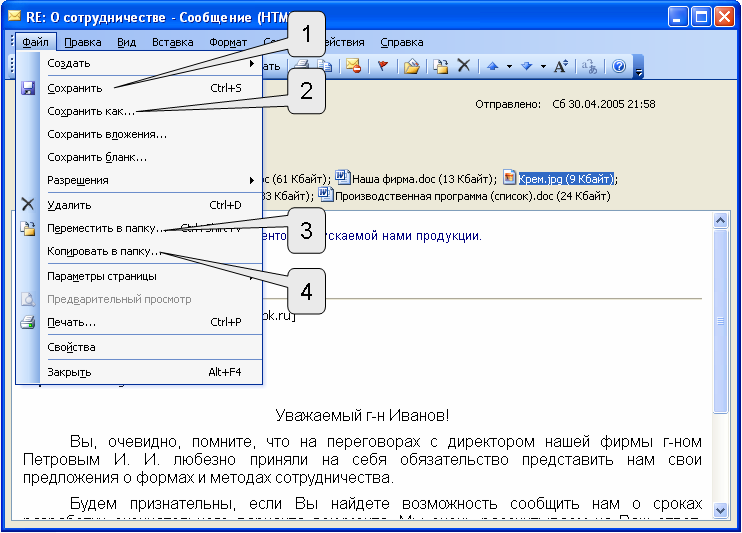Click the greeting Уважаемый г-н Иванов!
742x533 pixels.
pyautogui.click(x=362, y=416)
